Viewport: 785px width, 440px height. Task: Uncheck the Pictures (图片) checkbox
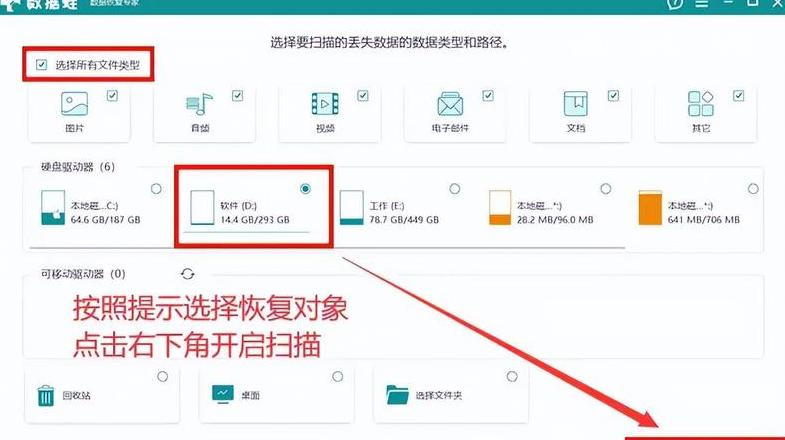(x=112, y=96)
